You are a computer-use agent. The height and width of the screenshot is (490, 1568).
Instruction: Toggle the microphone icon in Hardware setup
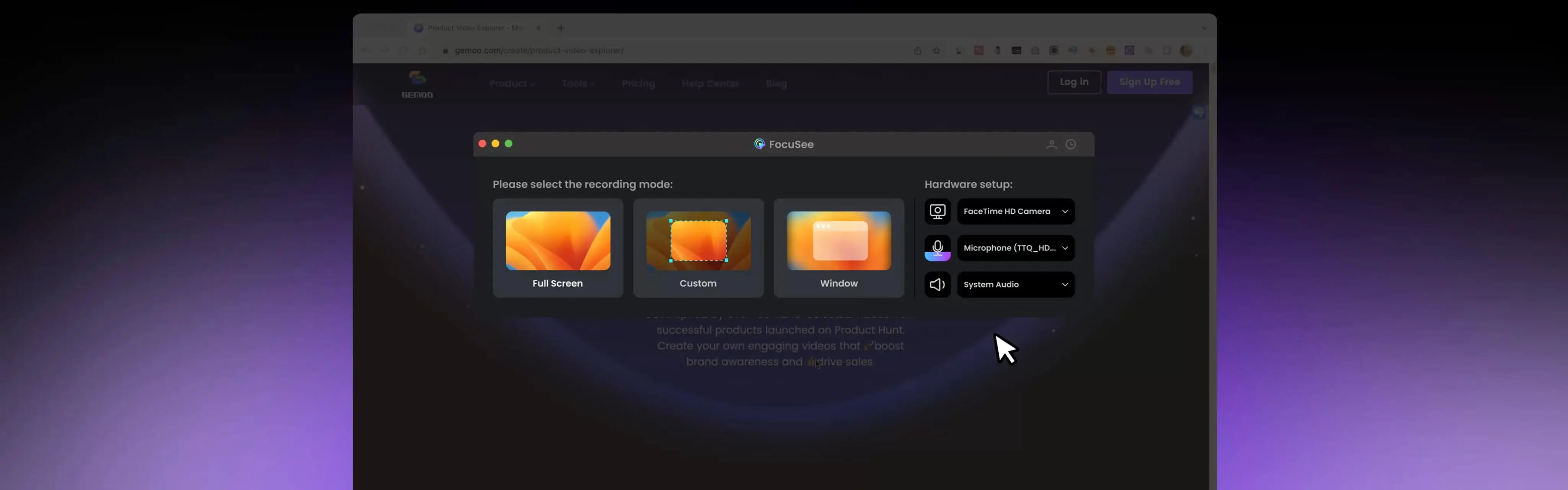(x=938, y=248)
